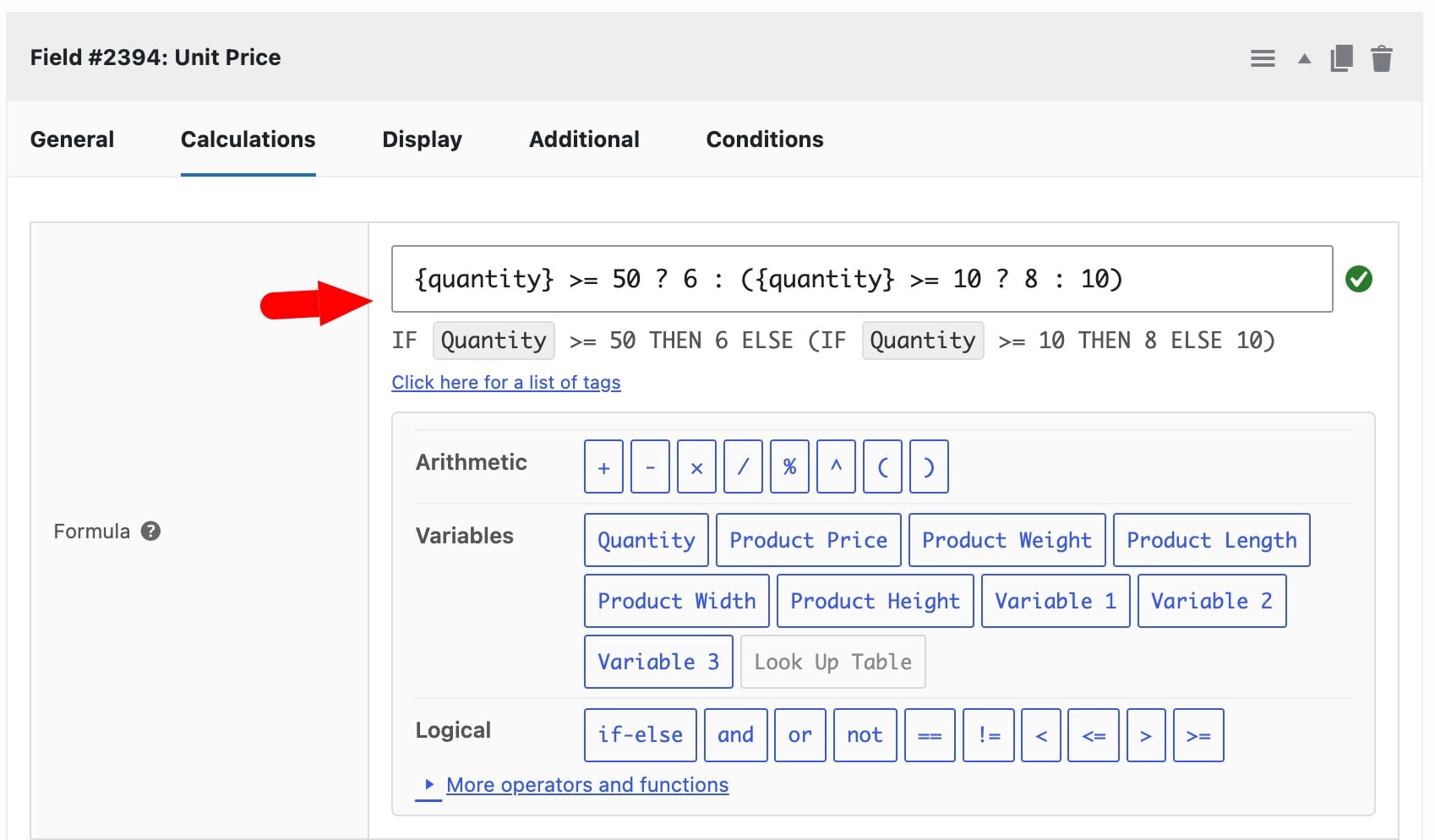Insert the plus operator
Image resolution: width=1435 pixels, height=840 pixels.
coord(603,466)
